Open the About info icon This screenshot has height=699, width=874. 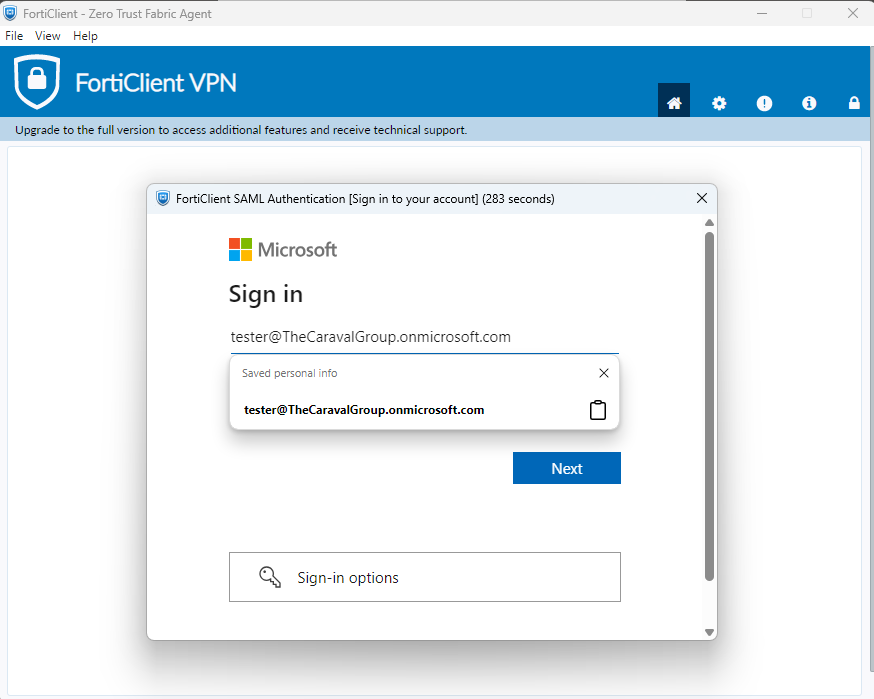(x=809, y=103)
